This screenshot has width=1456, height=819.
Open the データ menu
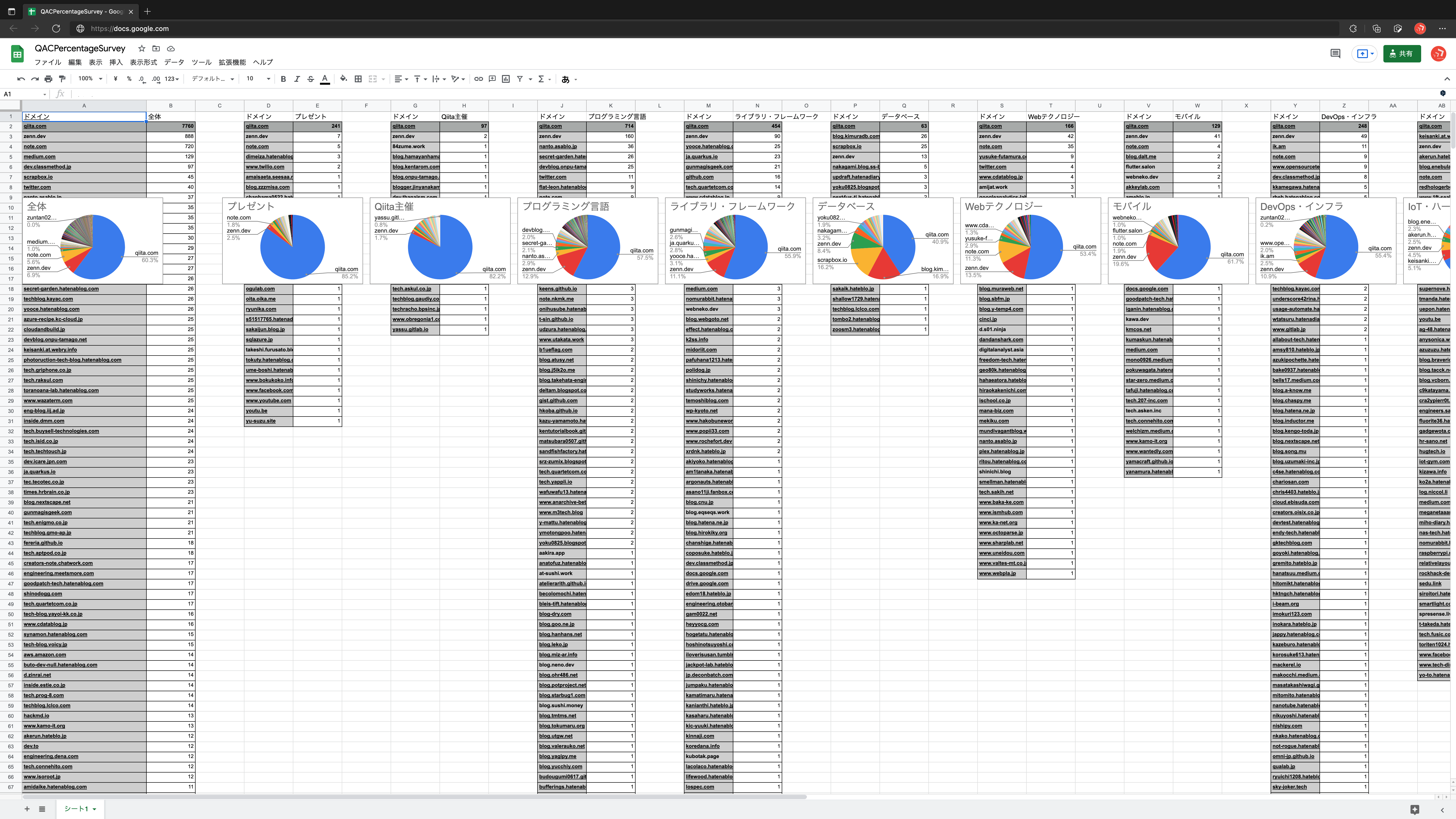click(x=174, y=62)
